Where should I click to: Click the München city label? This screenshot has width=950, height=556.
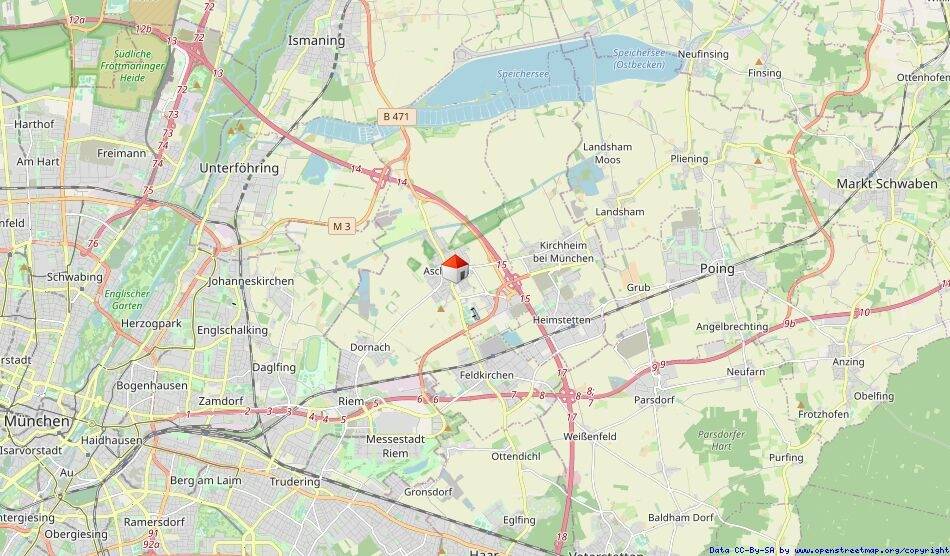tap(37, 420)
